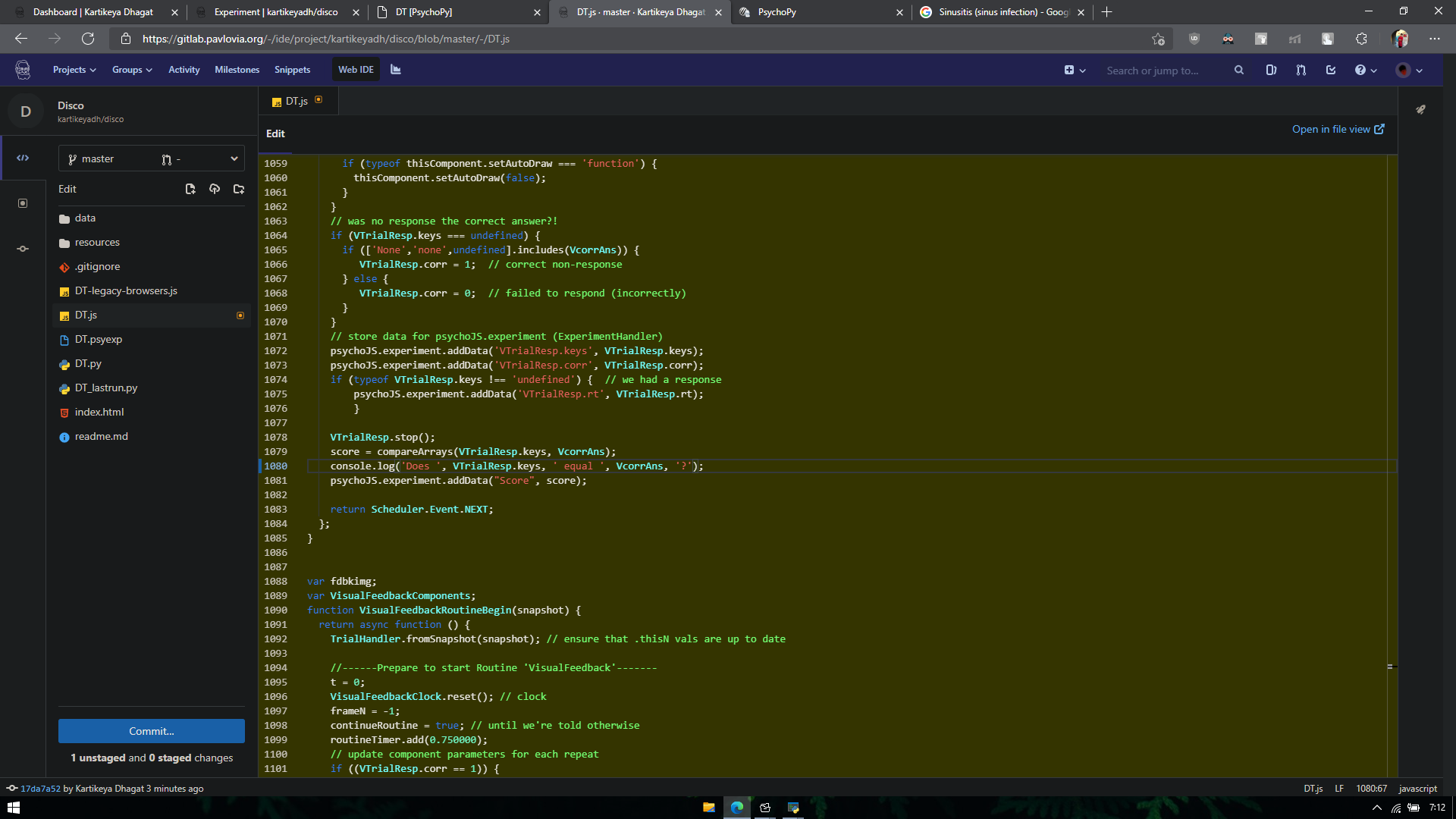The image size is (1456, 819).
Task: Click the Open in file view link
Action: point(1338,129)
